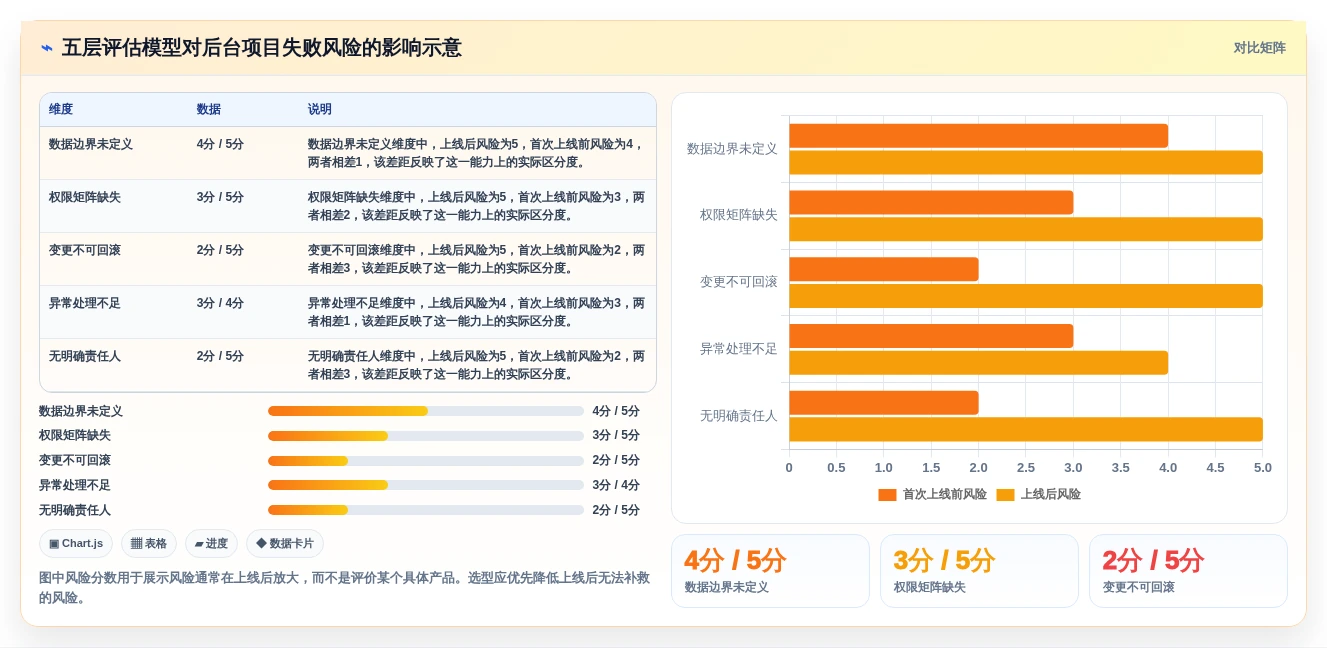The height and width of the screenshot is (648, 1327).
Task: Click 变更不可回滚 首次上线前风险 chart bar
Action: [x=884, y=269]
